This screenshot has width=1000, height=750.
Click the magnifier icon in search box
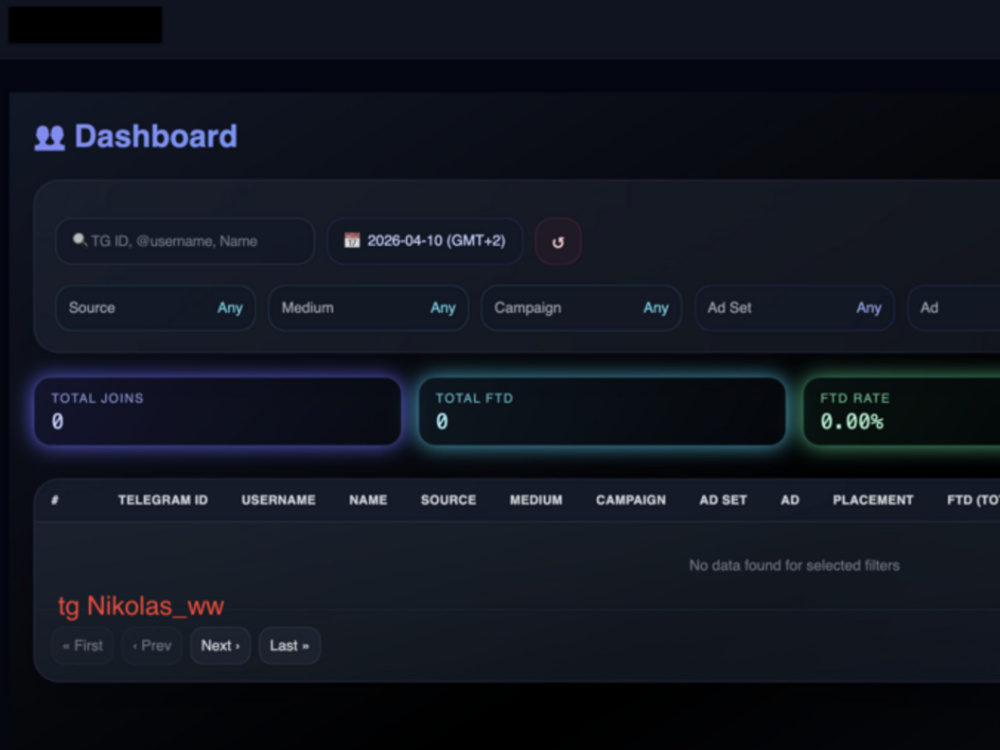pos(79,240)
